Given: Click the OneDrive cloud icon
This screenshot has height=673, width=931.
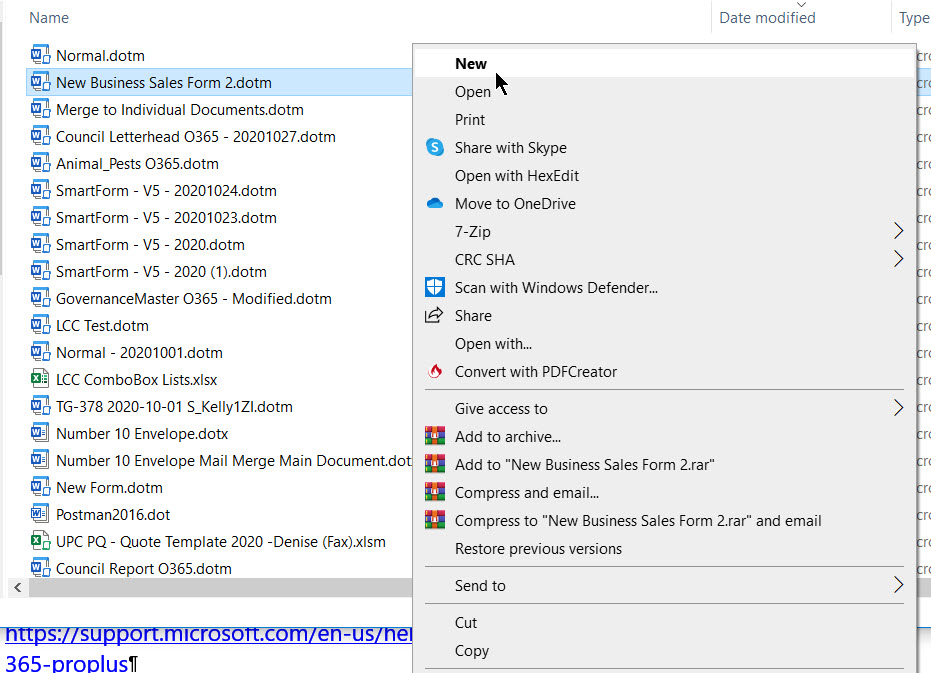Looking at the screenshot, I should (x=435, y=203).
